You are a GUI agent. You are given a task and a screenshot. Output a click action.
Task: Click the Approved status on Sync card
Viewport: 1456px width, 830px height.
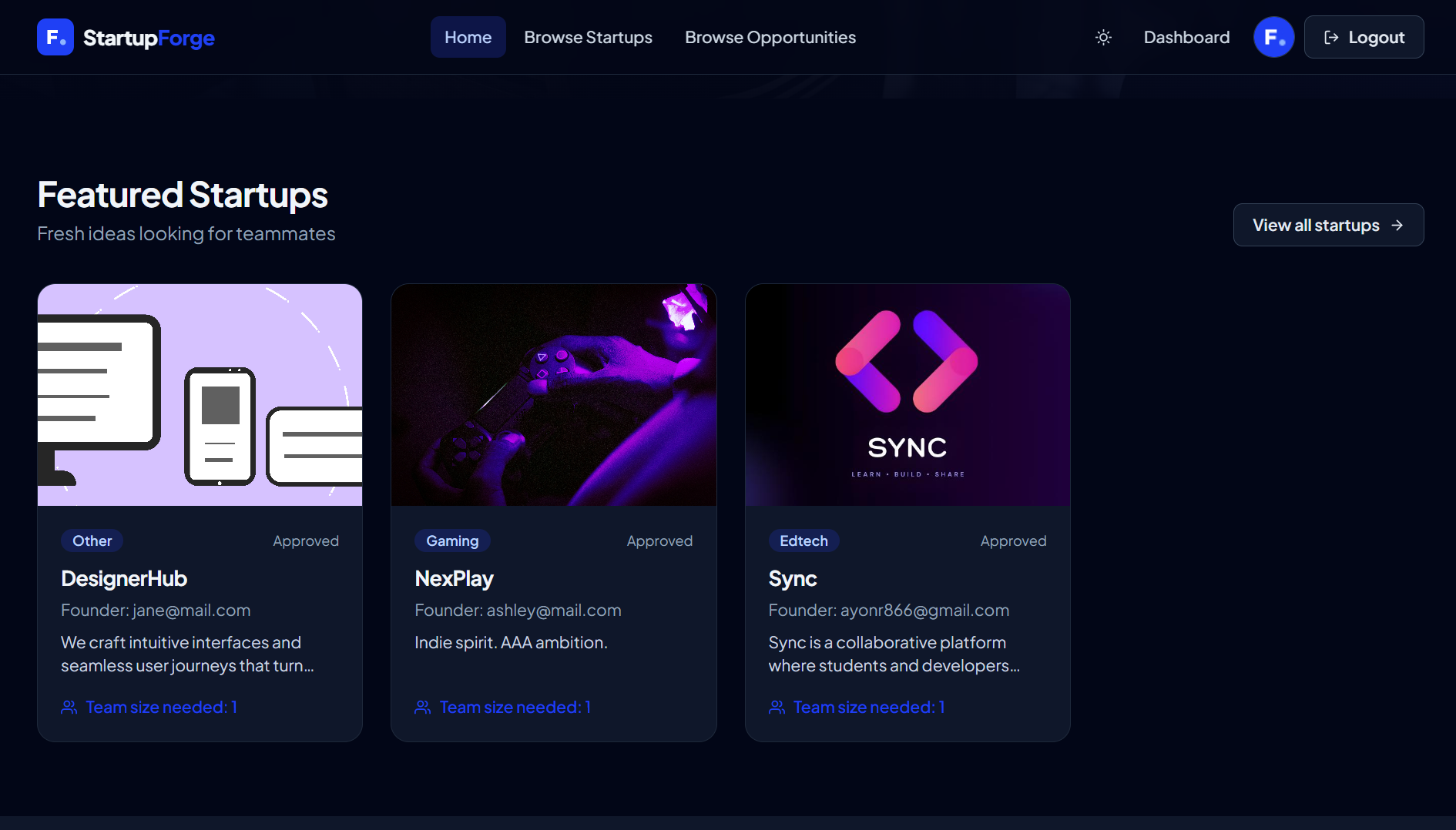[1013, 541]
